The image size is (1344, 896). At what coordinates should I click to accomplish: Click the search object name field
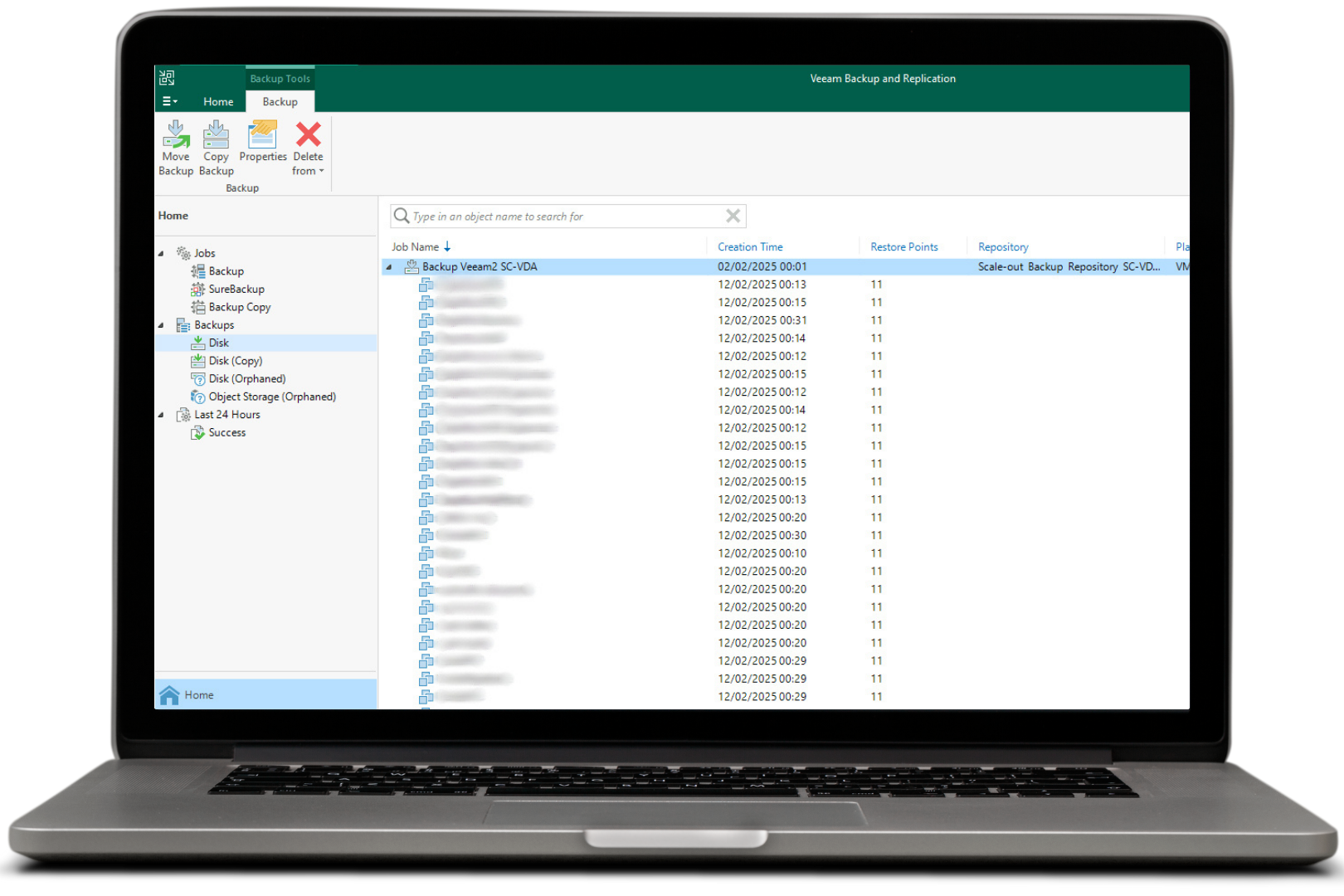568,217
